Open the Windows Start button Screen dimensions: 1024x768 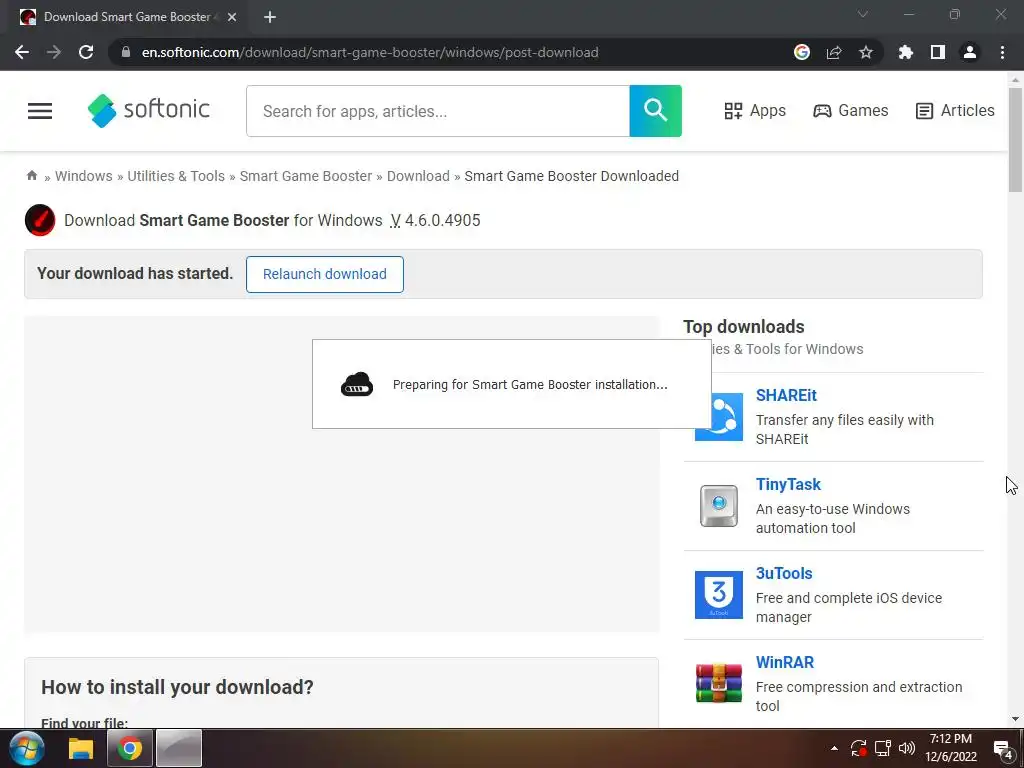tap(26, 748)
